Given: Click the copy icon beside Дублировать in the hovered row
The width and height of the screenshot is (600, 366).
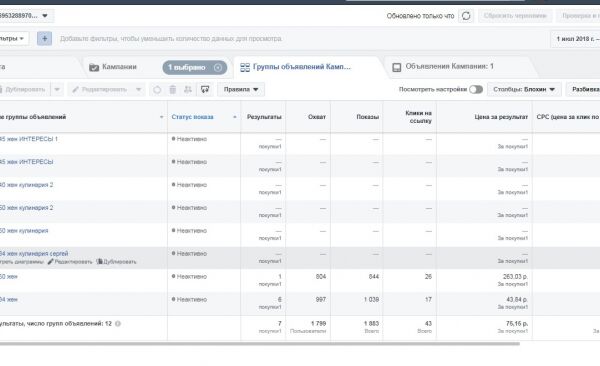Looking at the screenshot, I should (x=99, y=262).
